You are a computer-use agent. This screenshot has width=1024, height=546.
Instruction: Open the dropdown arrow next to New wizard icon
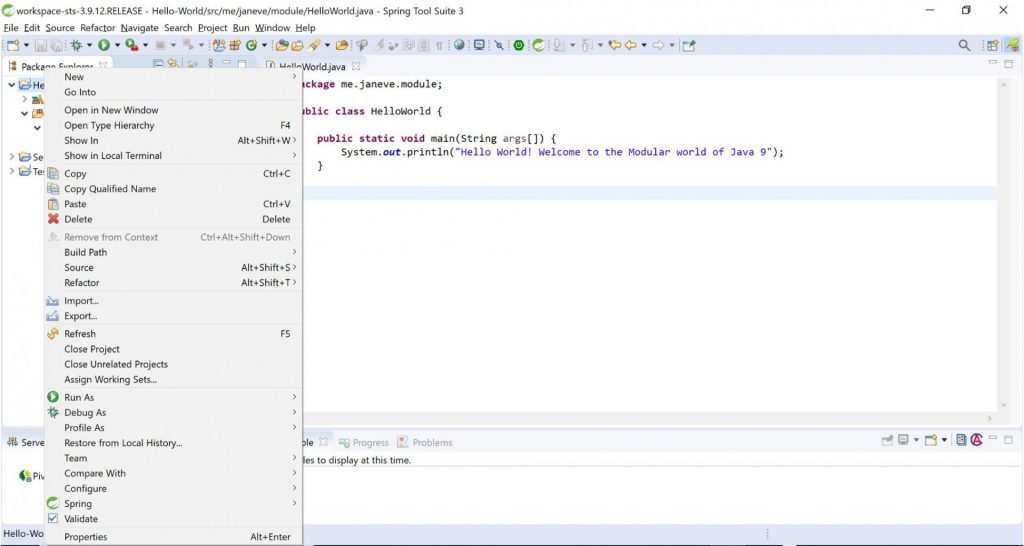tap(26, 45)
